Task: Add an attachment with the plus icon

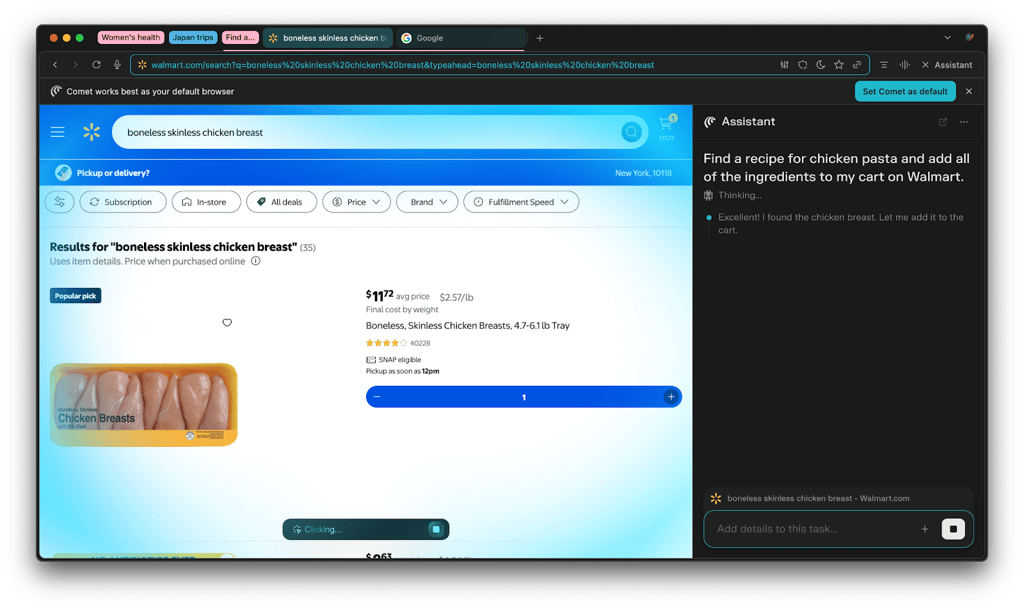Action: pos(925,529)
